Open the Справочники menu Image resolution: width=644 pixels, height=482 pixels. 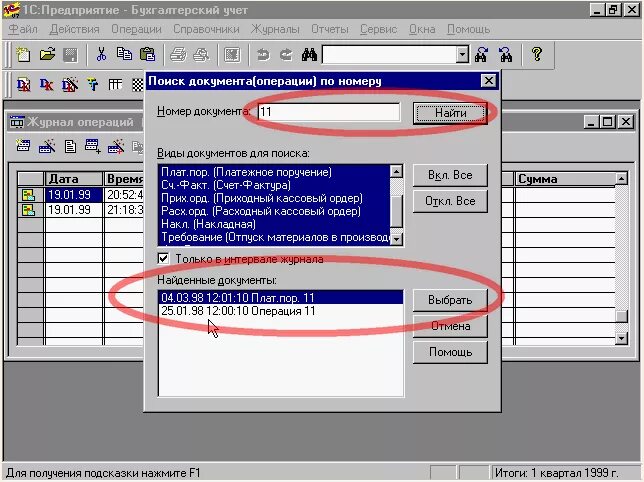coord(206,29)
